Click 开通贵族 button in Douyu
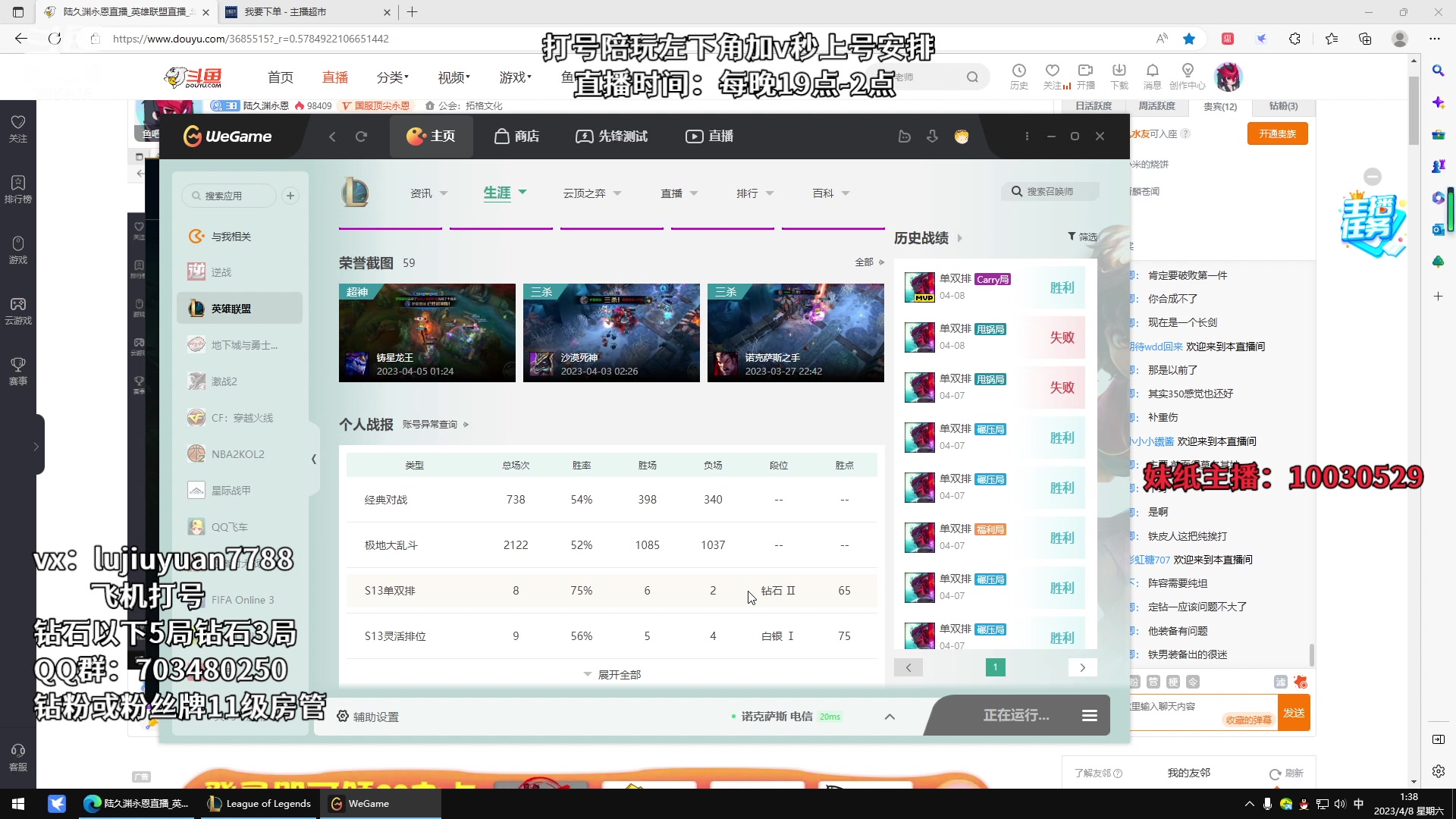Image resolution: width=1456 pixels, height=819 pixels. pyautogui.click(x=1277, y=133)
